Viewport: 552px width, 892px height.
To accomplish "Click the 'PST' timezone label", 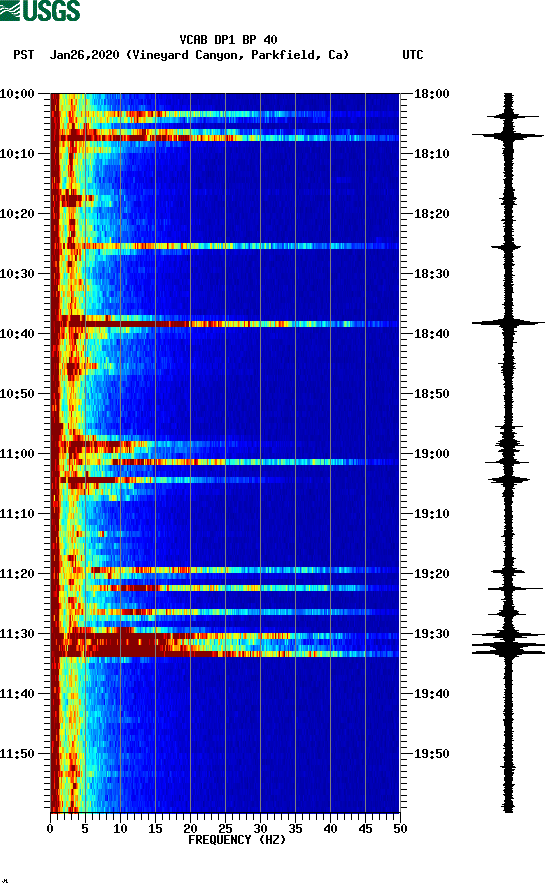I will (x=23, y=55).
